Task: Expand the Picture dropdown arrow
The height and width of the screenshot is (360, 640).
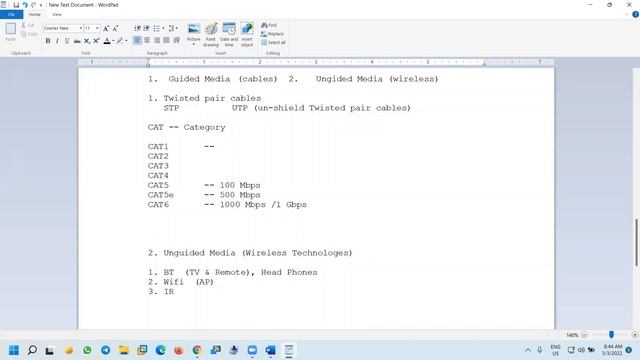Action: click(x=194, y=44)
